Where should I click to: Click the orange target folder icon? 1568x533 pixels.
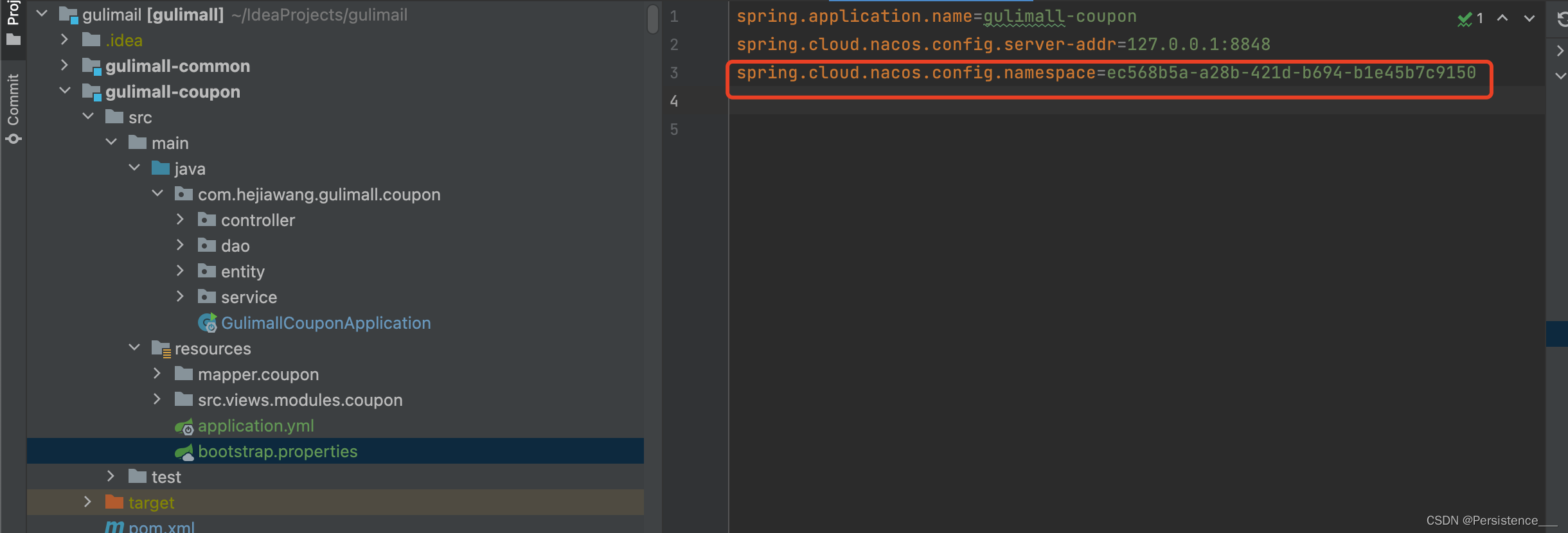pos(114,502)
